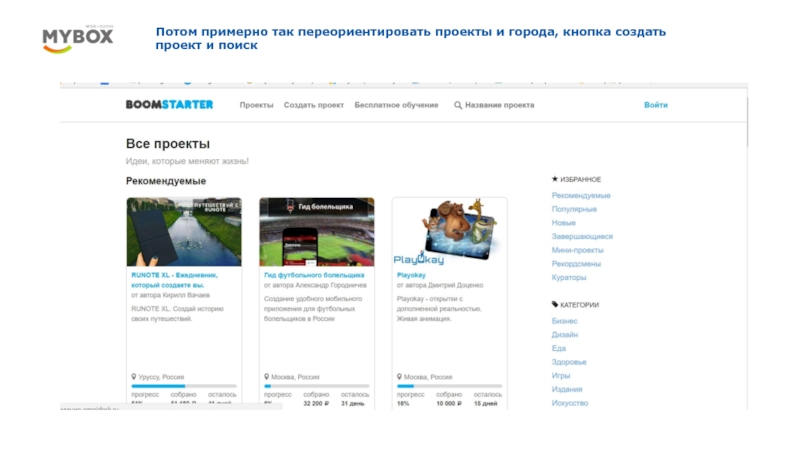800x450 pixels.
Task: Click the search magnifier icon
Action: [x=458, y=105]
